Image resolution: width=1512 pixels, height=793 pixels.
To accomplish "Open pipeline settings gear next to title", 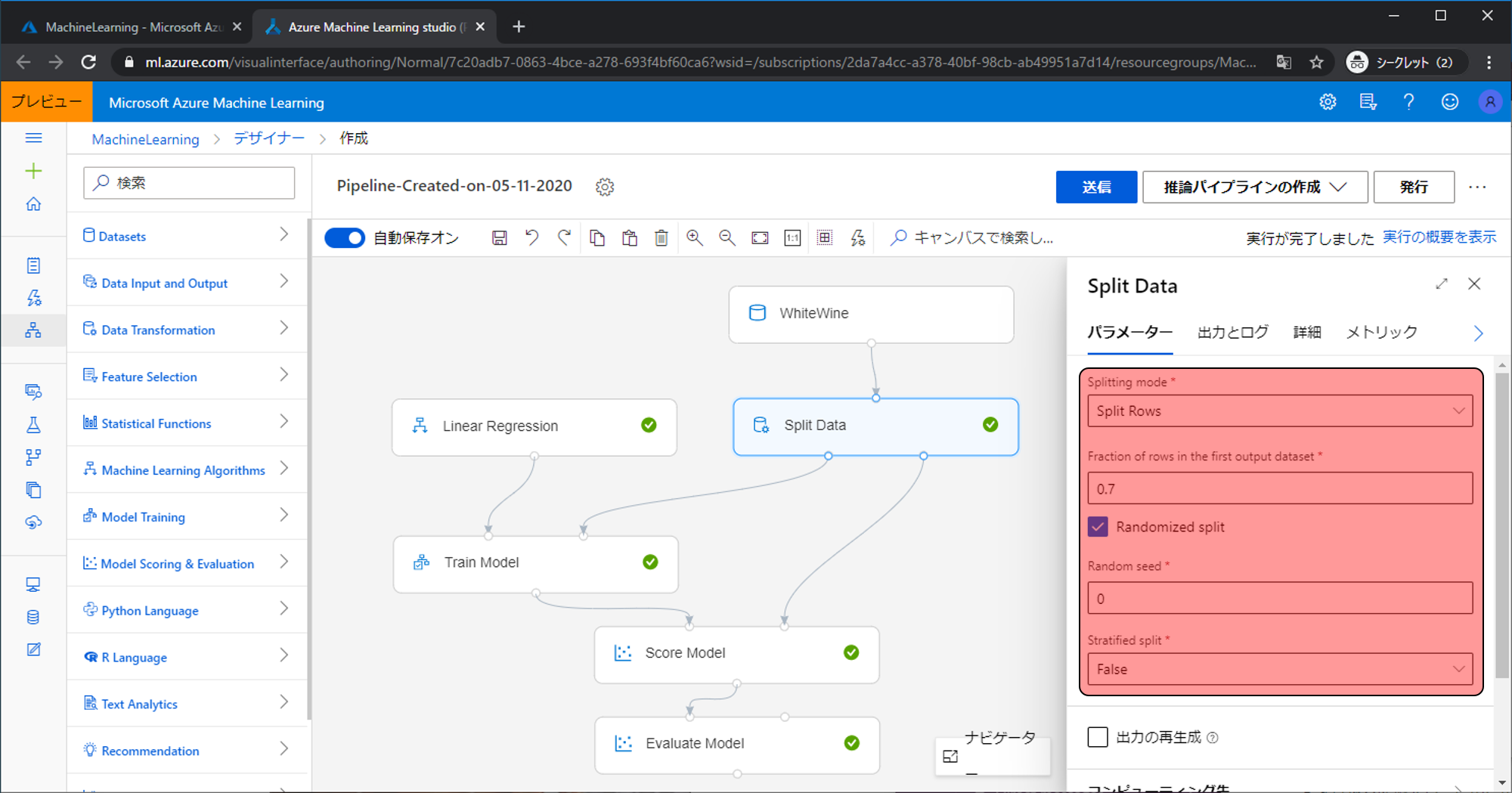I will tap(604, 187).
